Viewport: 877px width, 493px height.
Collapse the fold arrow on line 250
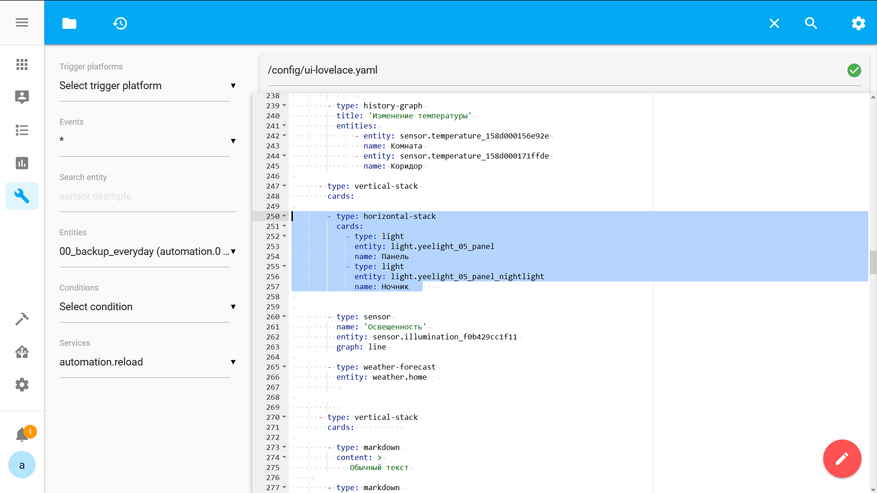click(284, 216)
